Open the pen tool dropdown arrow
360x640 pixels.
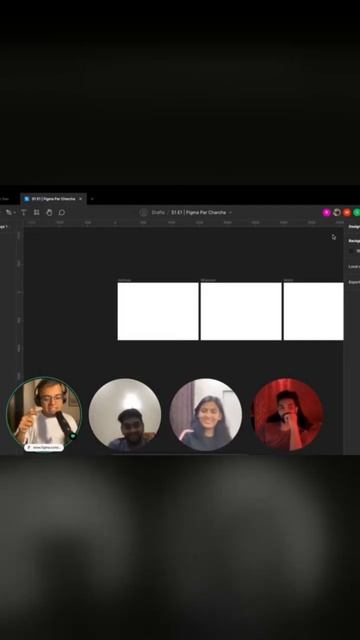tap(14, 213)
